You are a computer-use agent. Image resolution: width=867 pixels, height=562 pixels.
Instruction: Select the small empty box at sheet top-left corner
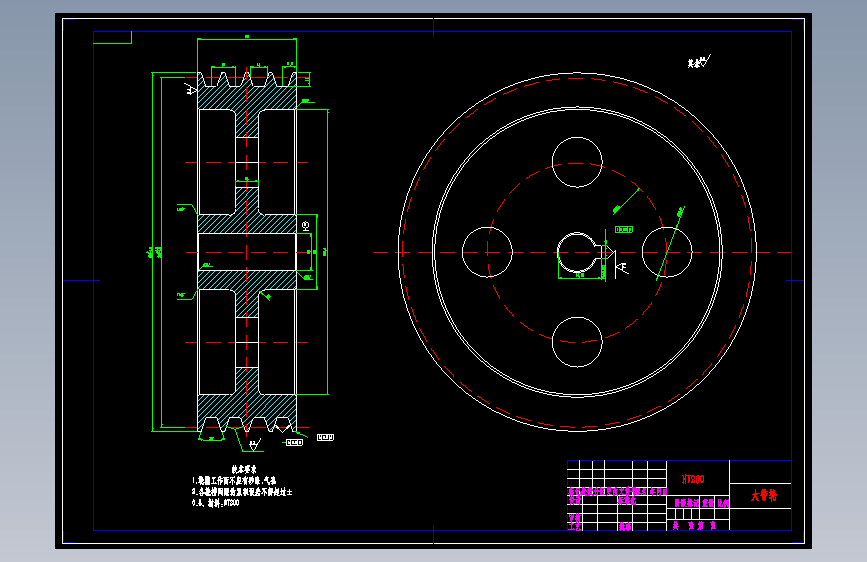[x=112, y=37]
